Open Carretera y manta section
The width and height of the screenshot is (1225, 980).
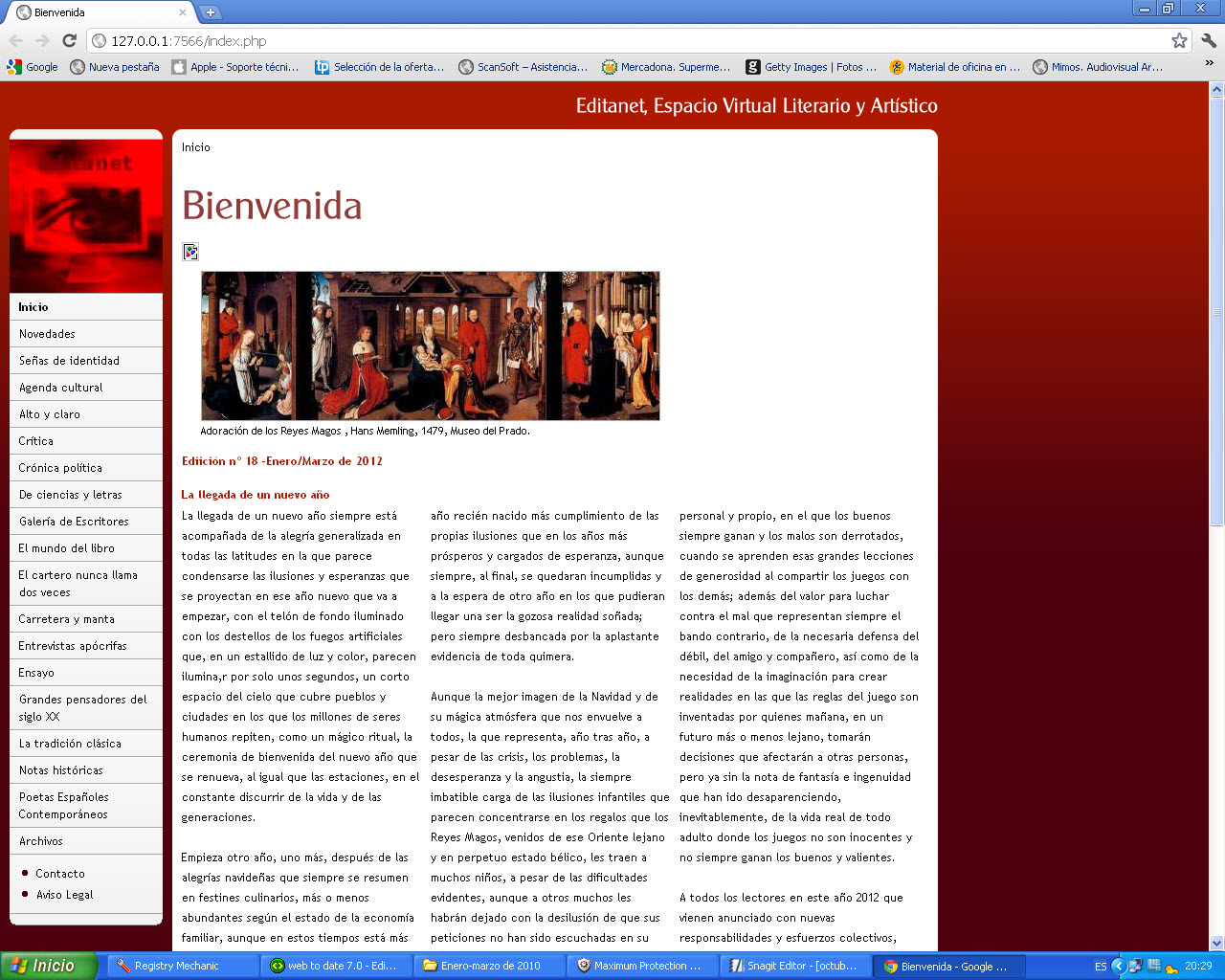[x=86, y=619]
